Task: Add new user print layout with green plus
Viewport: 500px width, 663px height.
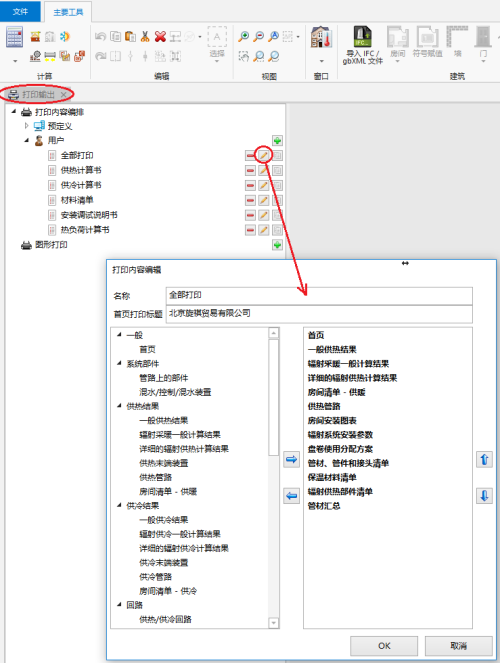Action: point(277,140)
